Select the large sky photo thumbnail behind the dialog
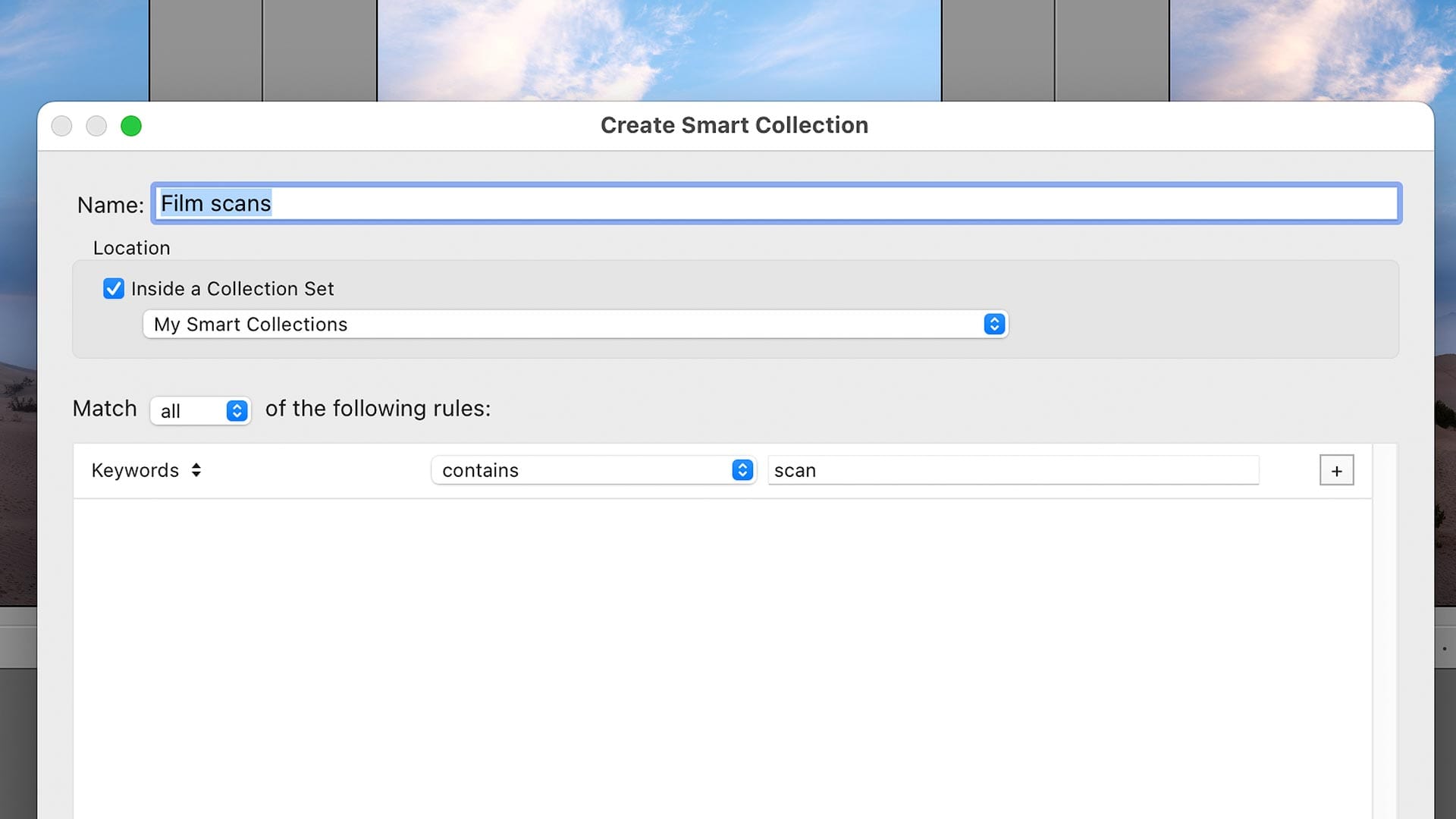1456x819 pixels. click(658, 49)
